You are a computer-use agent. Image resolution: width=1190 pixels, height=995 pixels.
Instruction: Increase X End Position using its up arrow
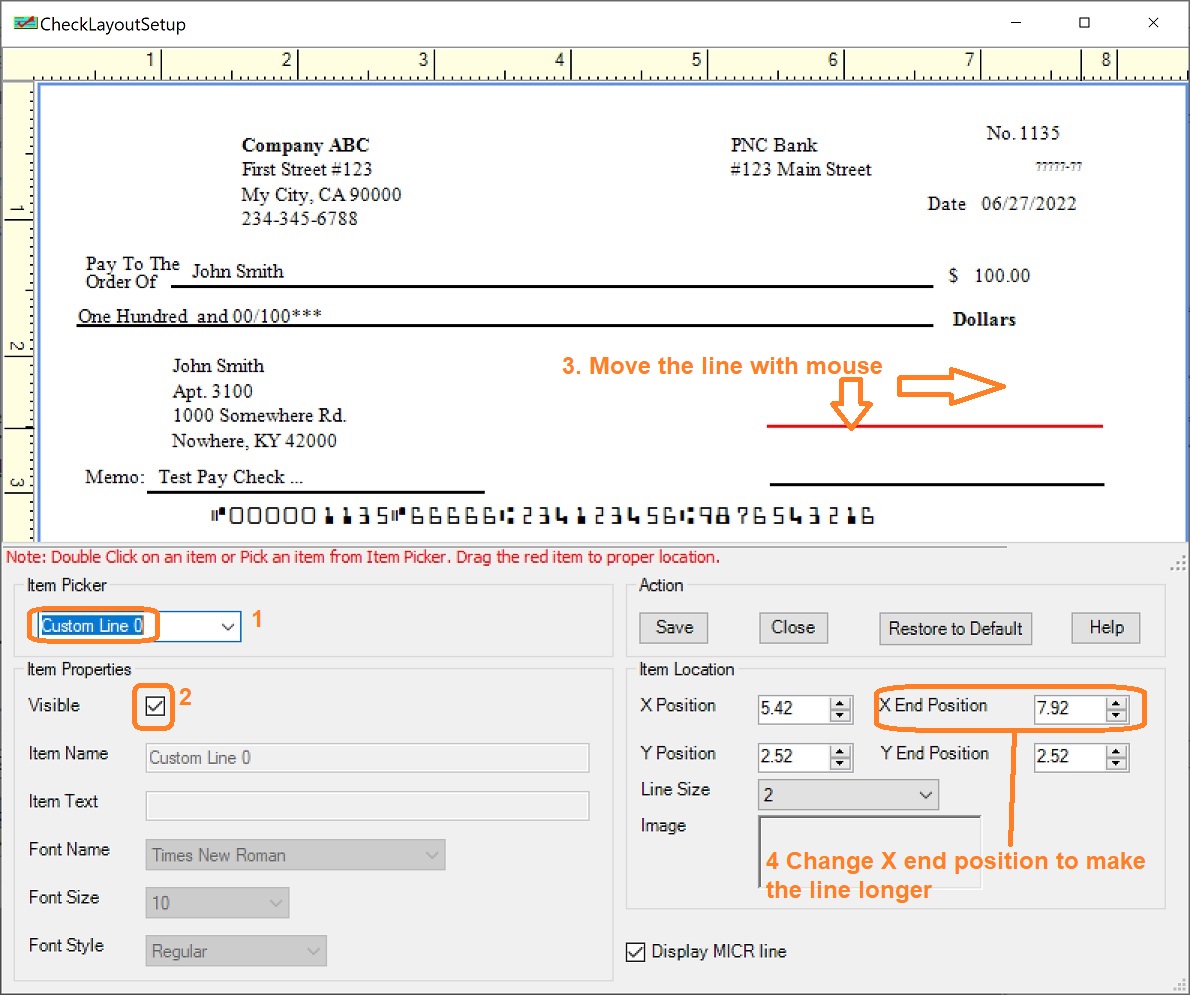1118,702
